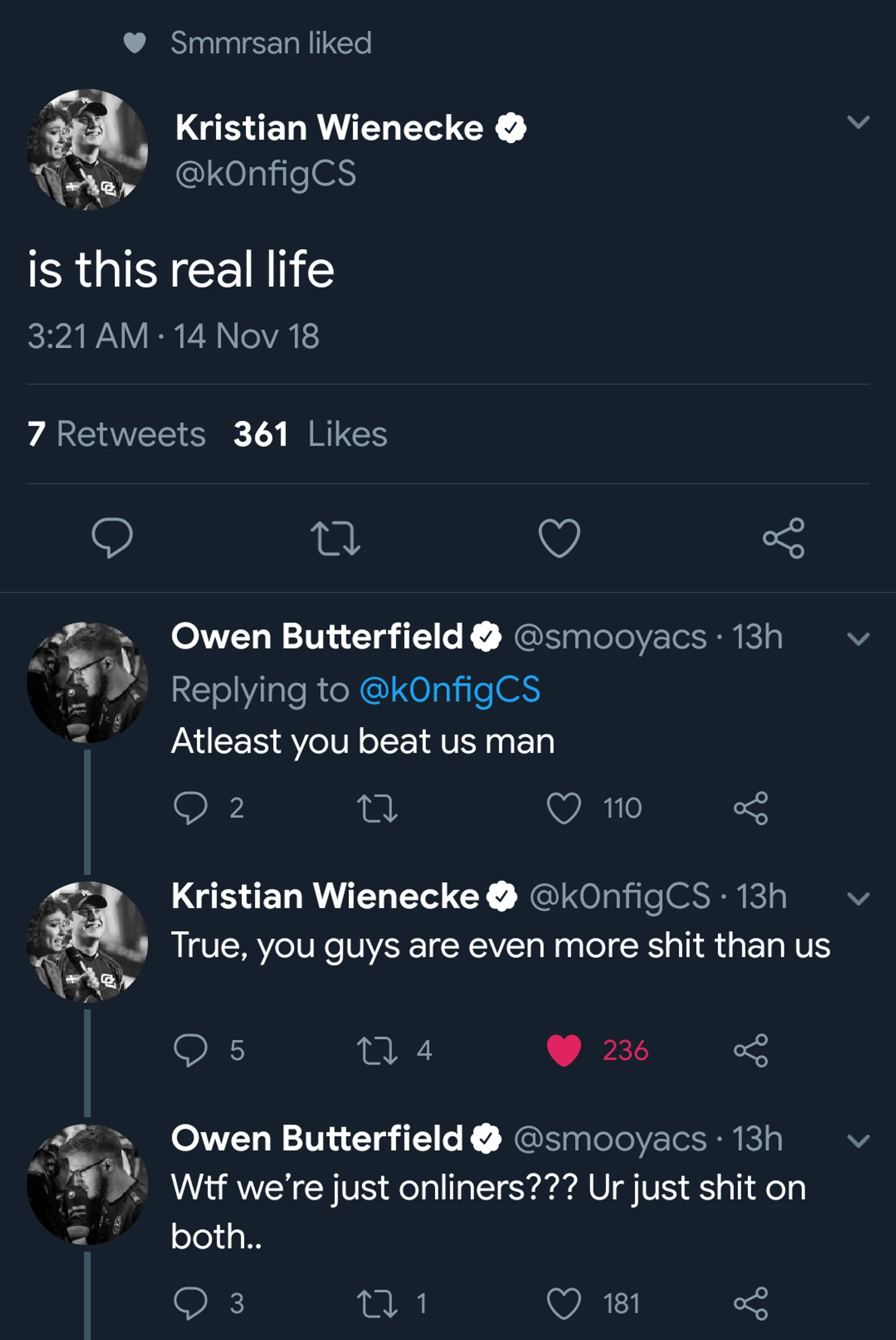Reply to the main 'is this real life' tweet
This screenshot has width=896, height=1340.
point(112,538)
